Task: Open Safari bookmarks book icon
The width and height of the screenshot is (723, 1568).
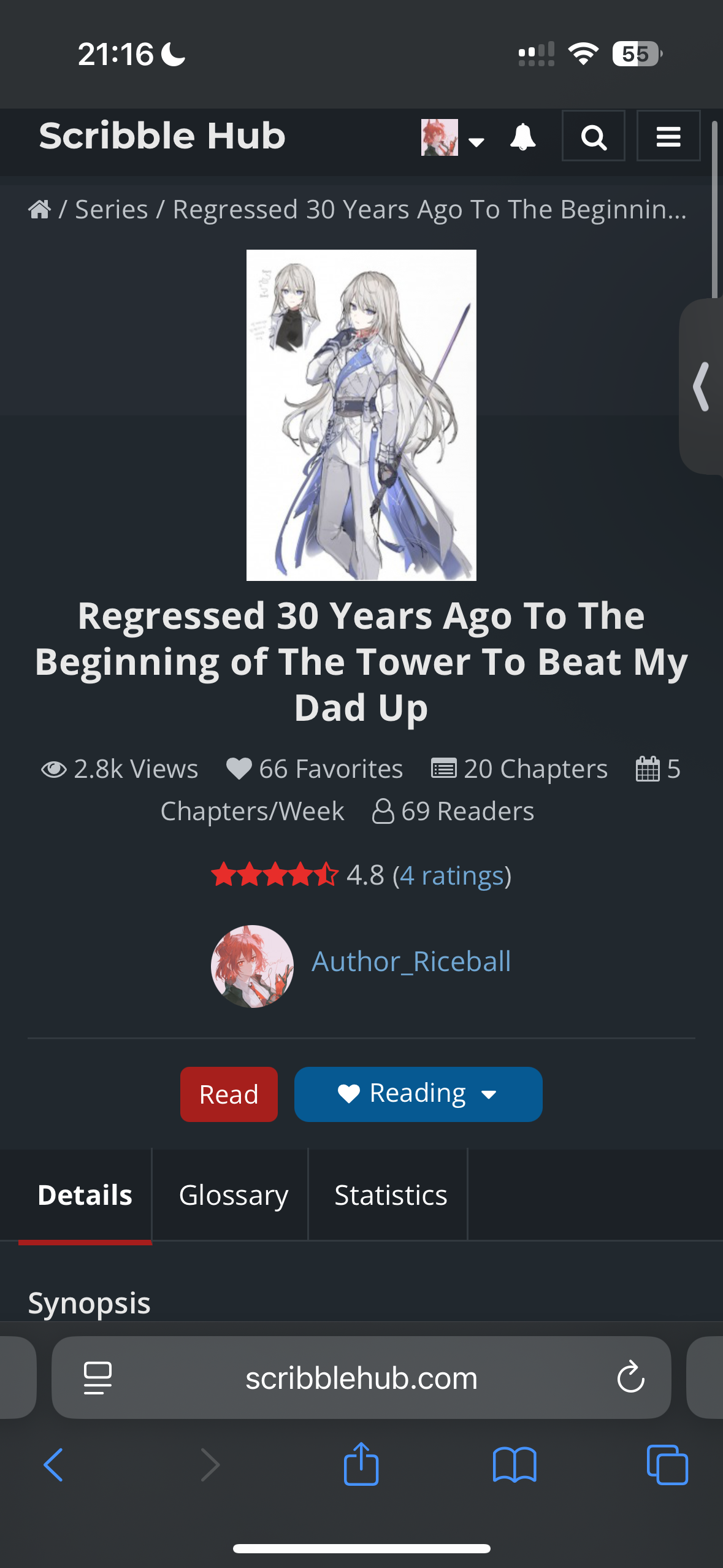Action: point(515,1465)
